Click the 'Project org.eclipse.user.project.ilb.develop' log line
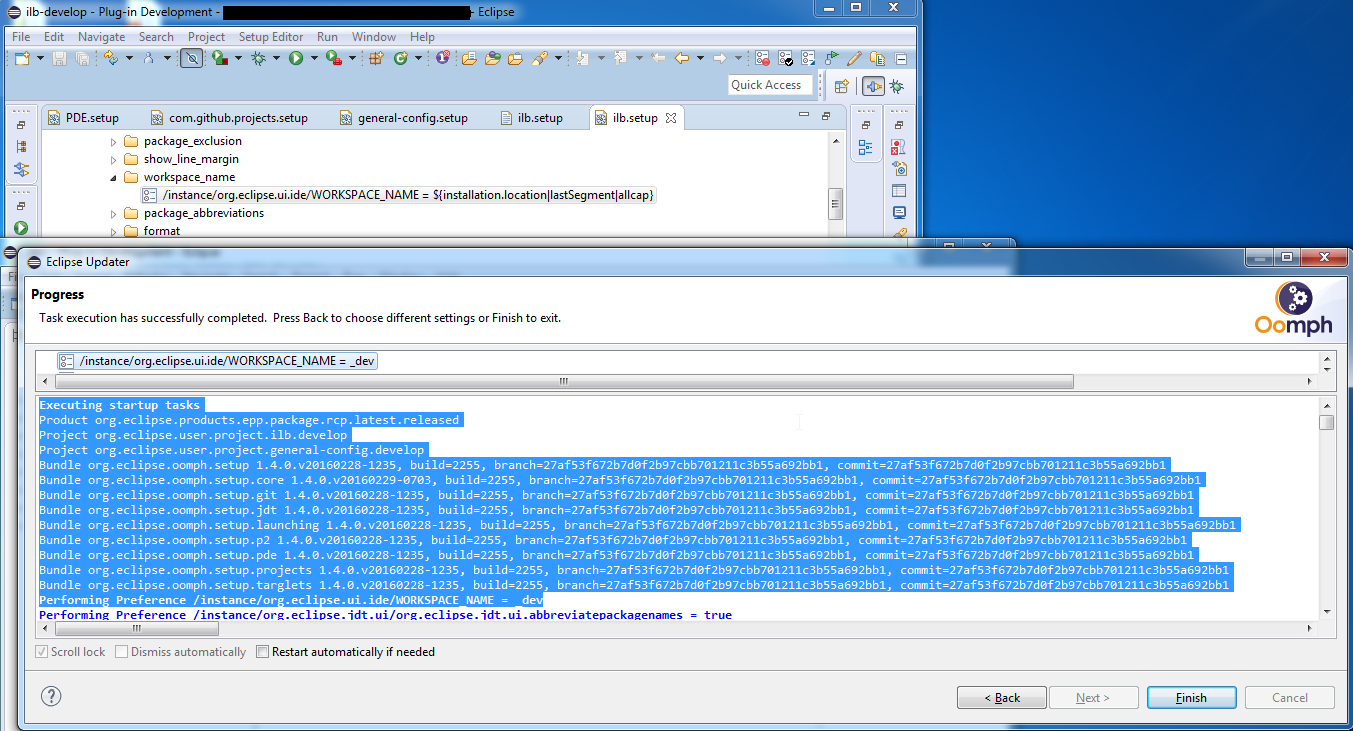The height and width of the screenshot is (731, 1353). pyautogui.click(x=193, y=435)
